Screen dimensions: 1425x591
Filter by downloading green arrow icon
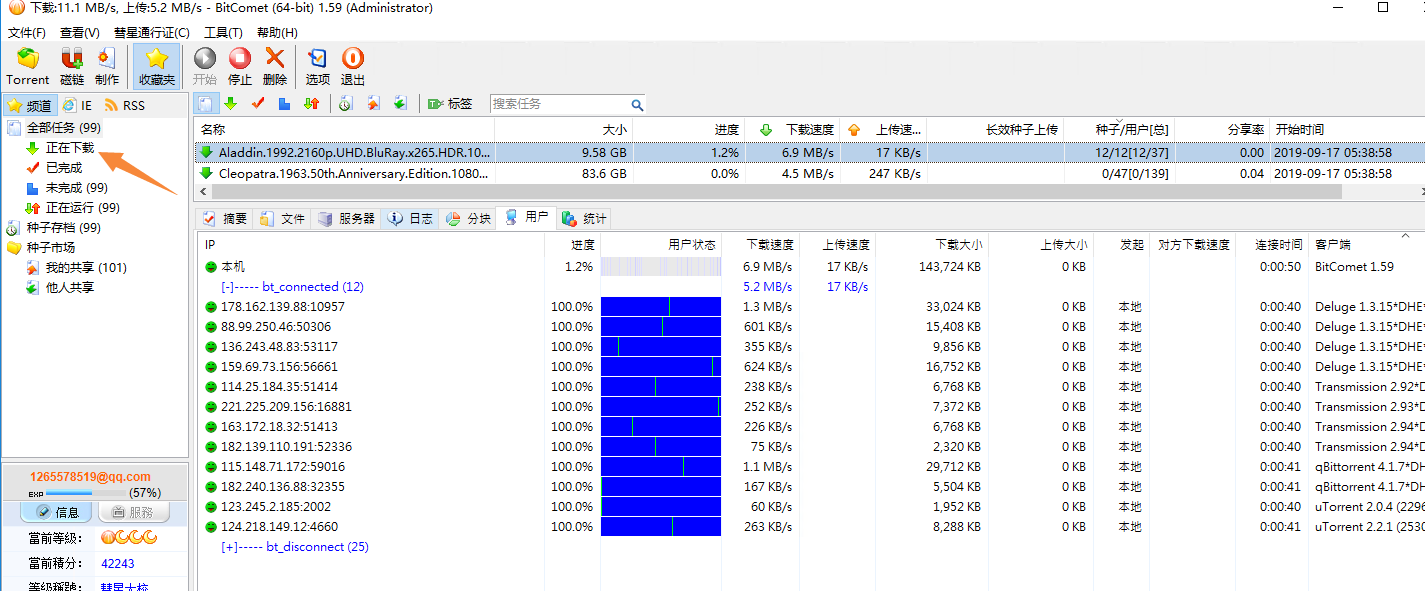[231, 104]
